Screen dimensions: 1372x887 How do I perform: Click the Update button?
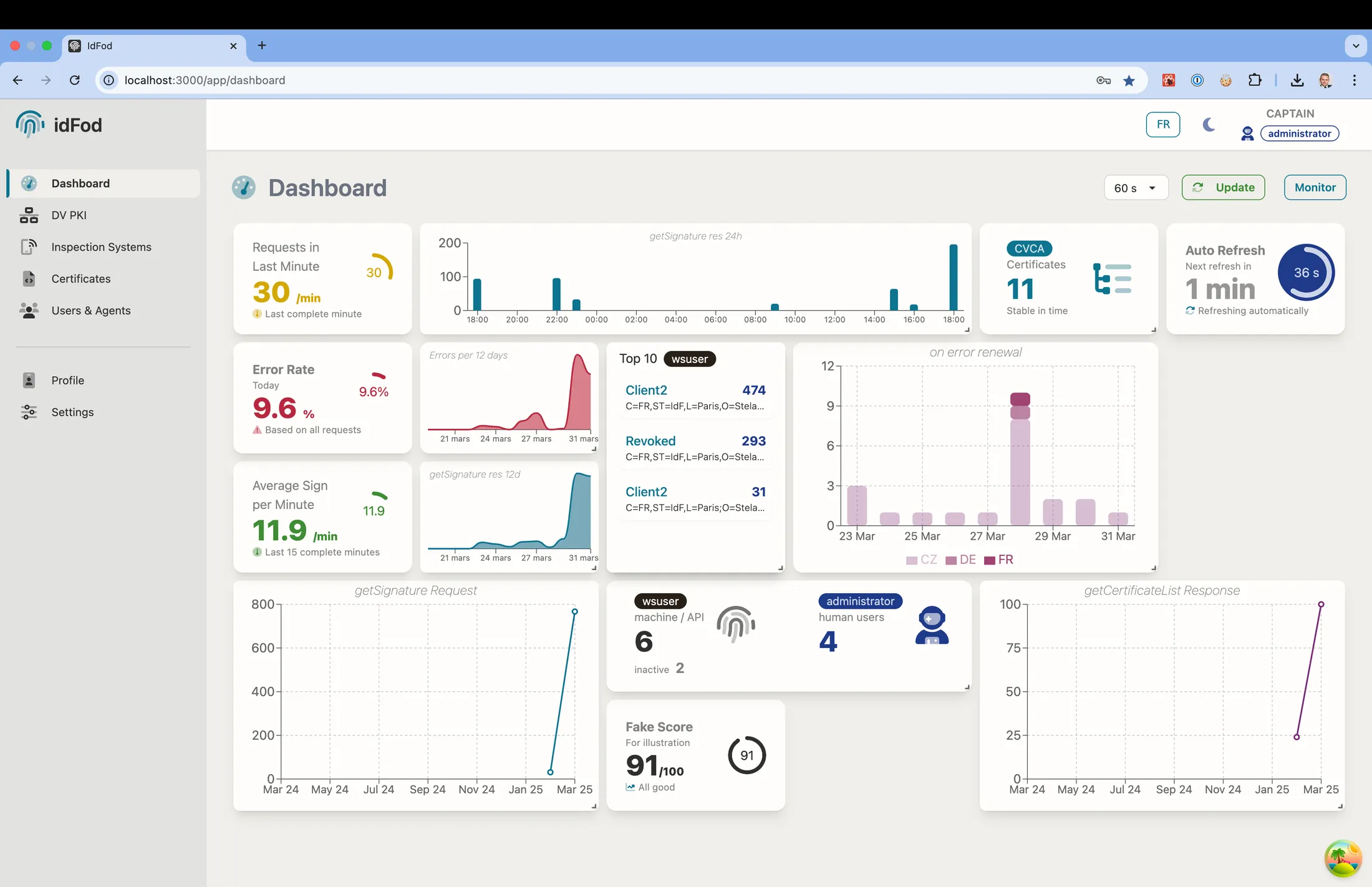(x=1223, y=188)
